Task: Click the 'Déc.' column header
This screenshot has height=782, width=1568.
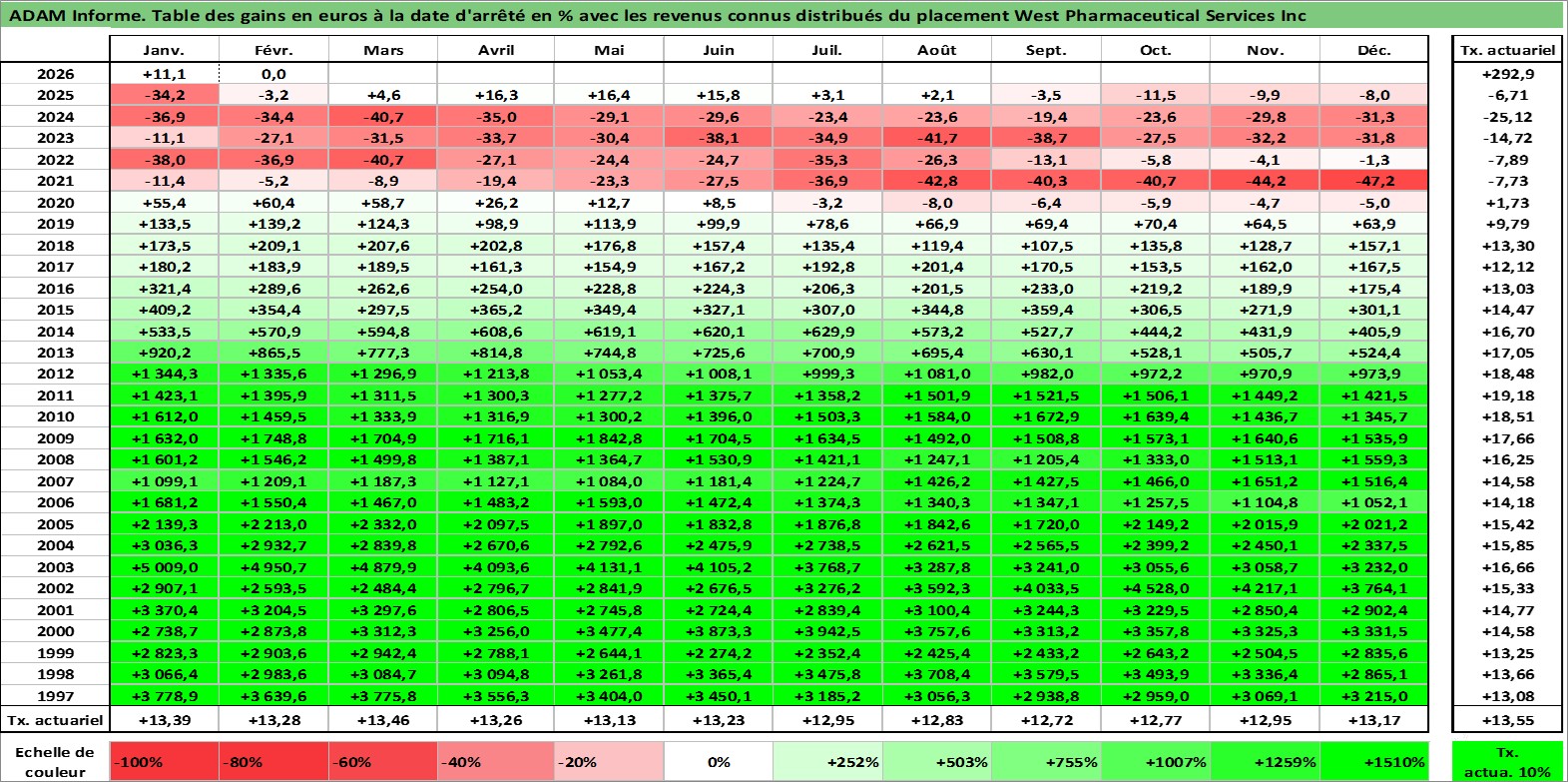Action: (1374, 50)
